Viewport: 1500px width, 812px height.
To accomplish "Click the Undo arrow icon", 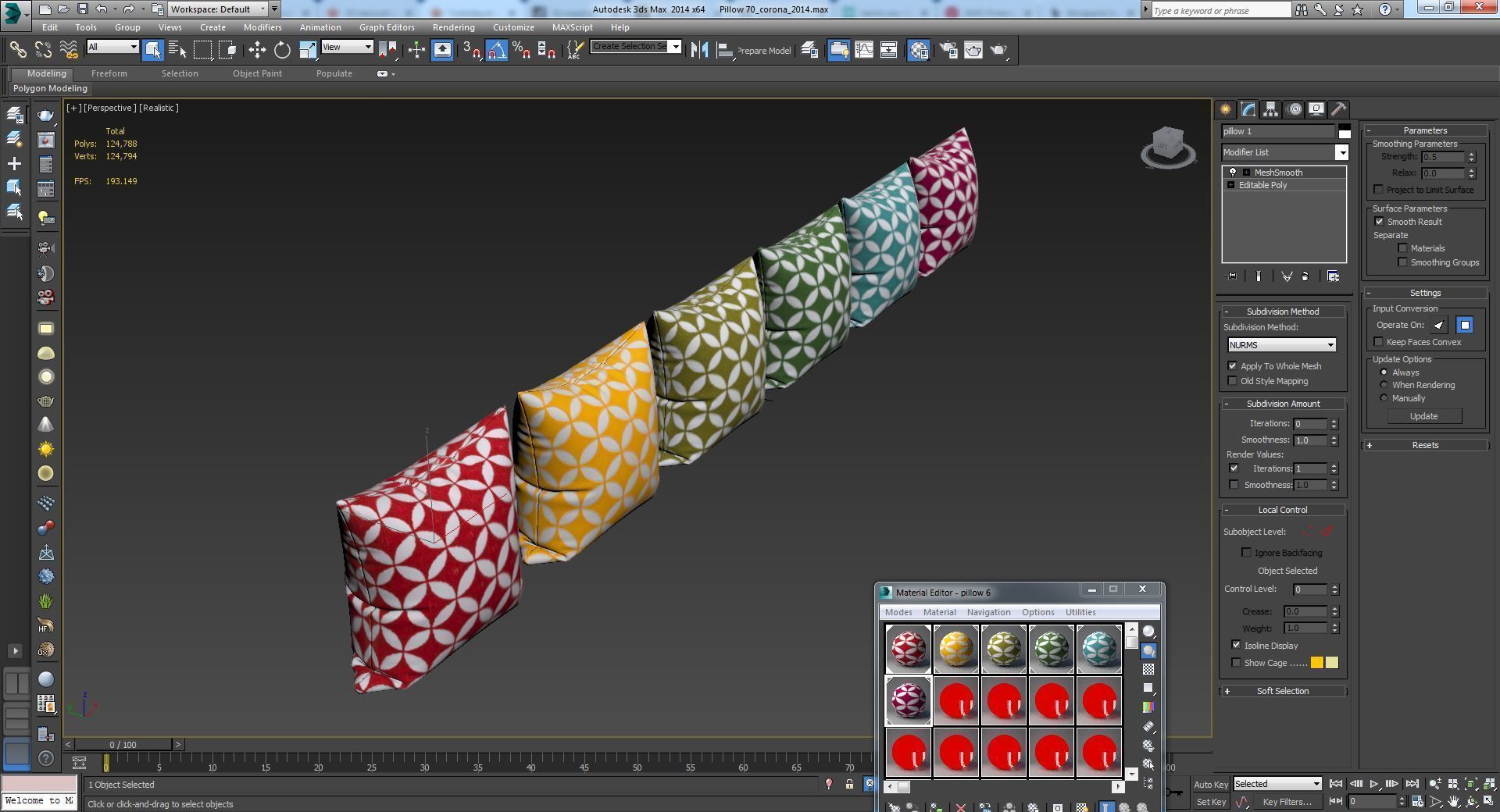I will click(102, 9).
